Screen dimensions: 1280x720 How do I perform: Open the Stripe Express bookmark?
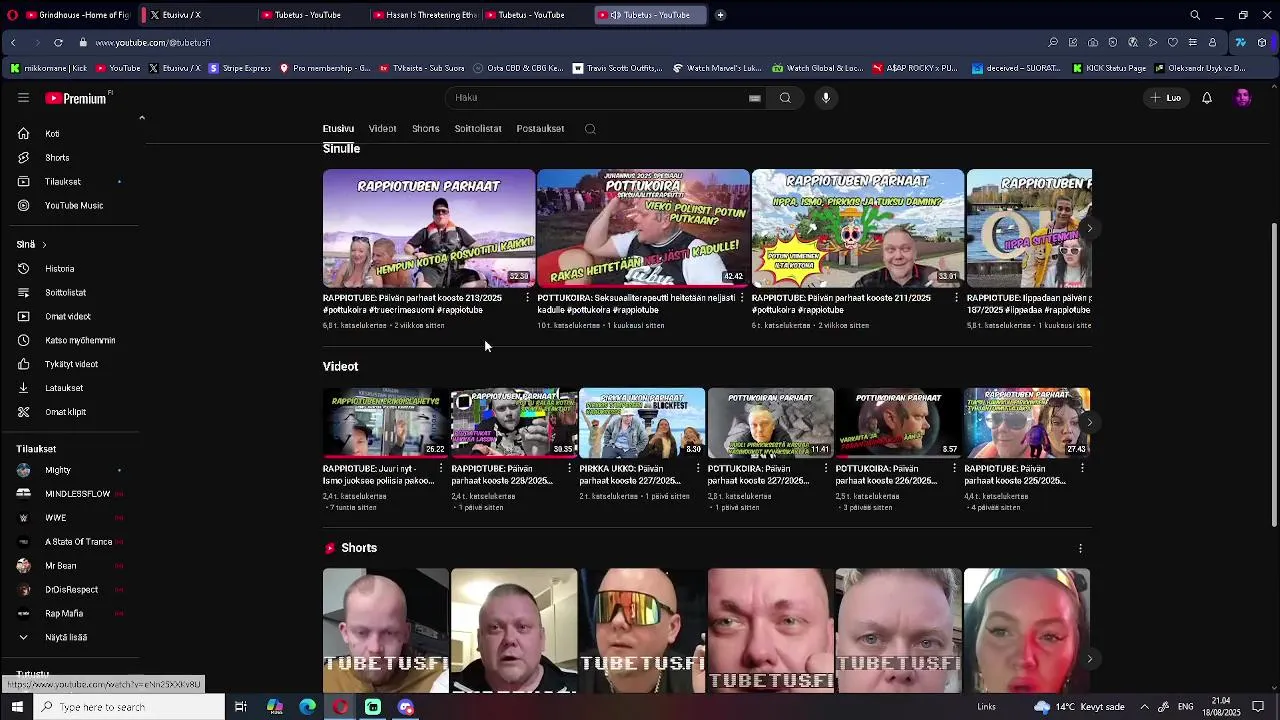pyautogui.click(x=239, y=68)
